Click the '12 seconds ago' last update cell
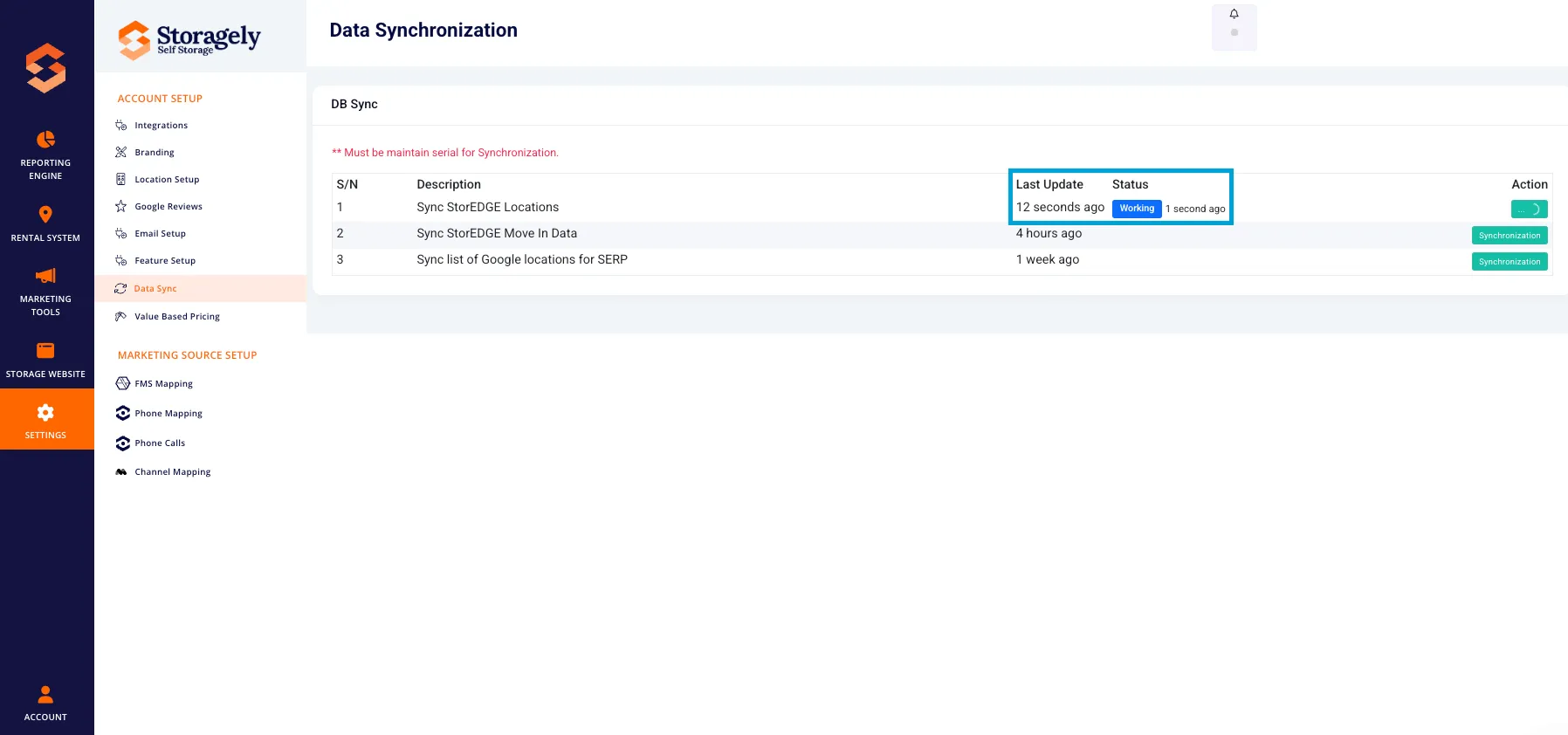 pos(1060,208)
